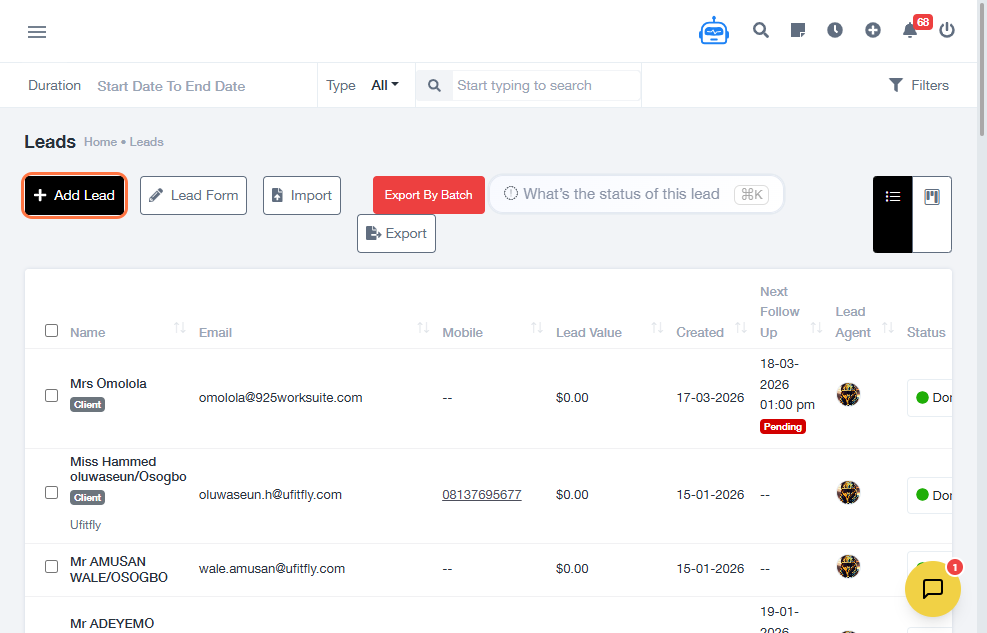987x633 pixels.
Task: Select the Mrs Omolola row checkbox
Action: [x=52, y=396]
